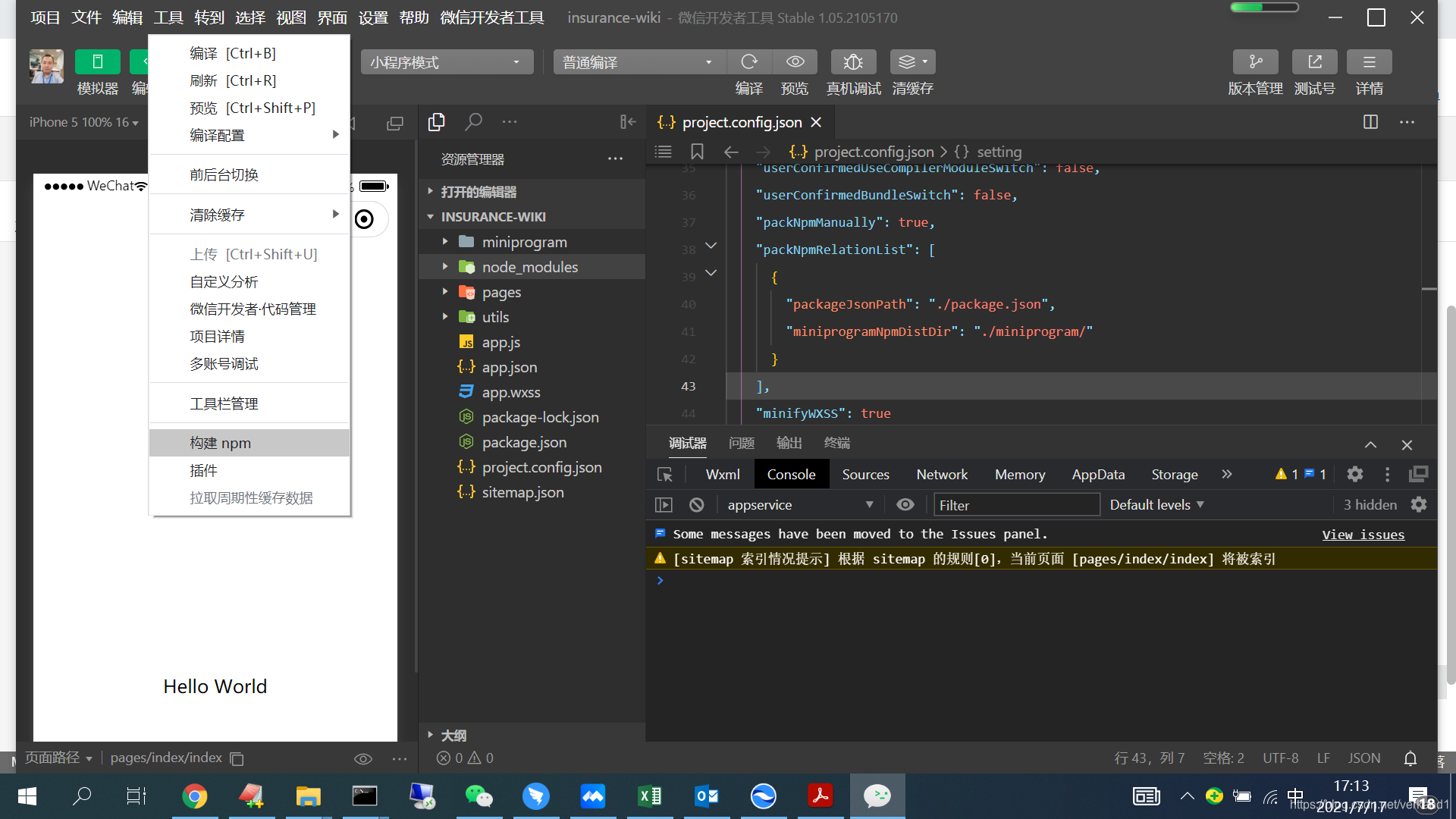Screen dimensions: 1456x819
Task: Copy page path icon beside pages/index/index
Action: (x=237, y=759)
